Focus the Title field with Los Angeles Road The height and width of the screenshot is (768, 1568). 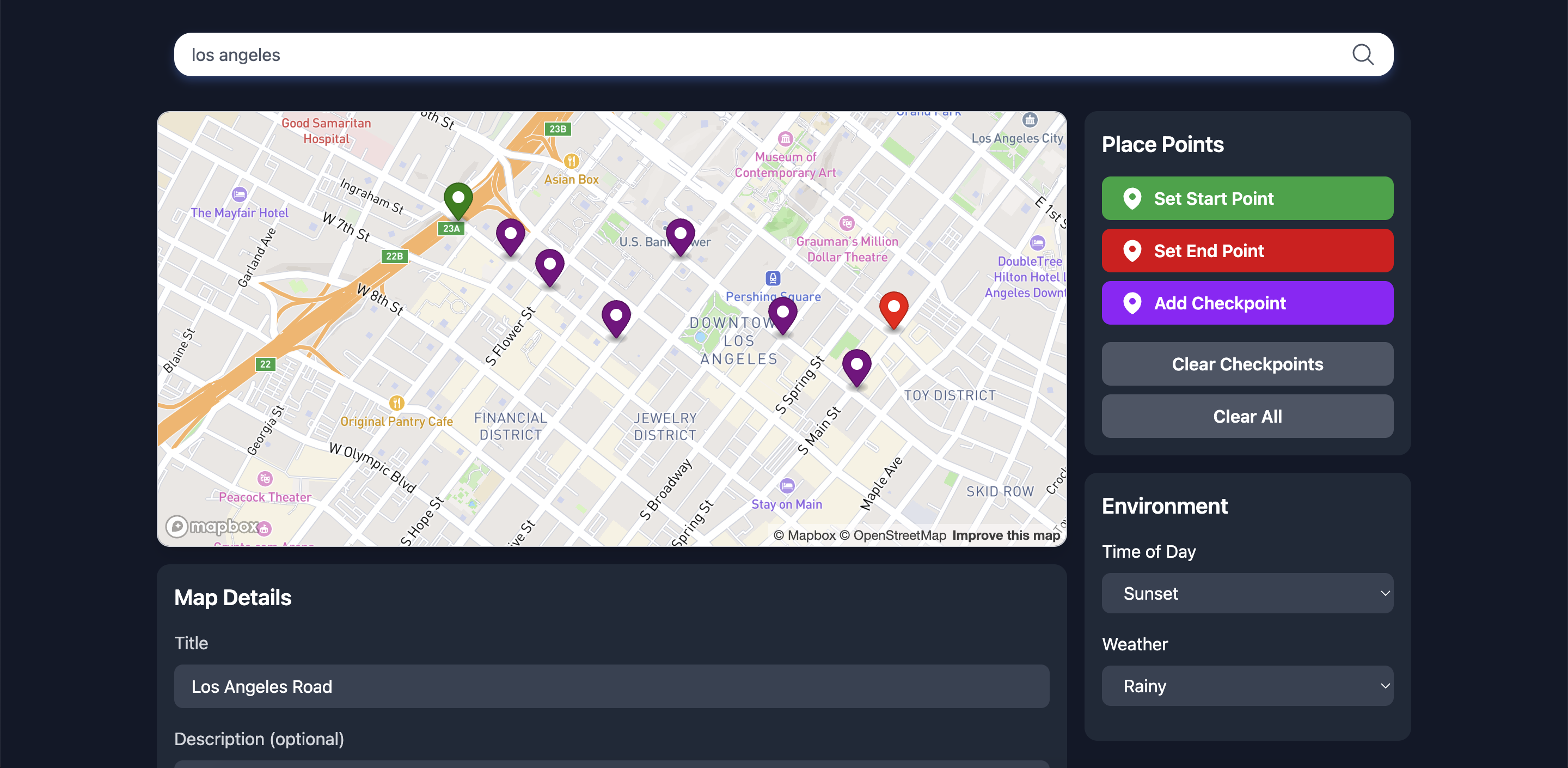(611, 686)
